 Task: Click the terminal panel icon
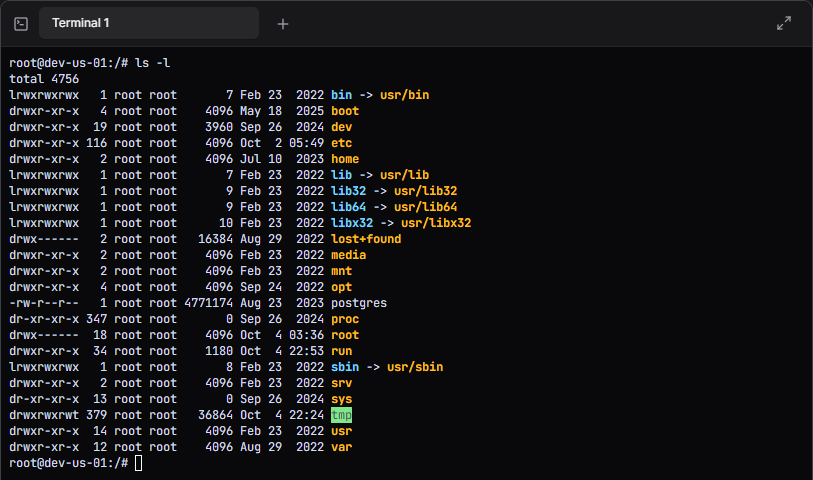(x=21, y=24)
